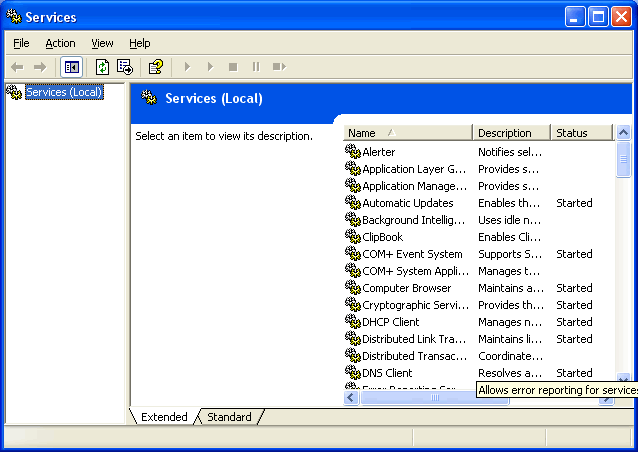Sort services by the Status column header
The width and height of the screenshot is (638, 452).
[x=580, y=133]
